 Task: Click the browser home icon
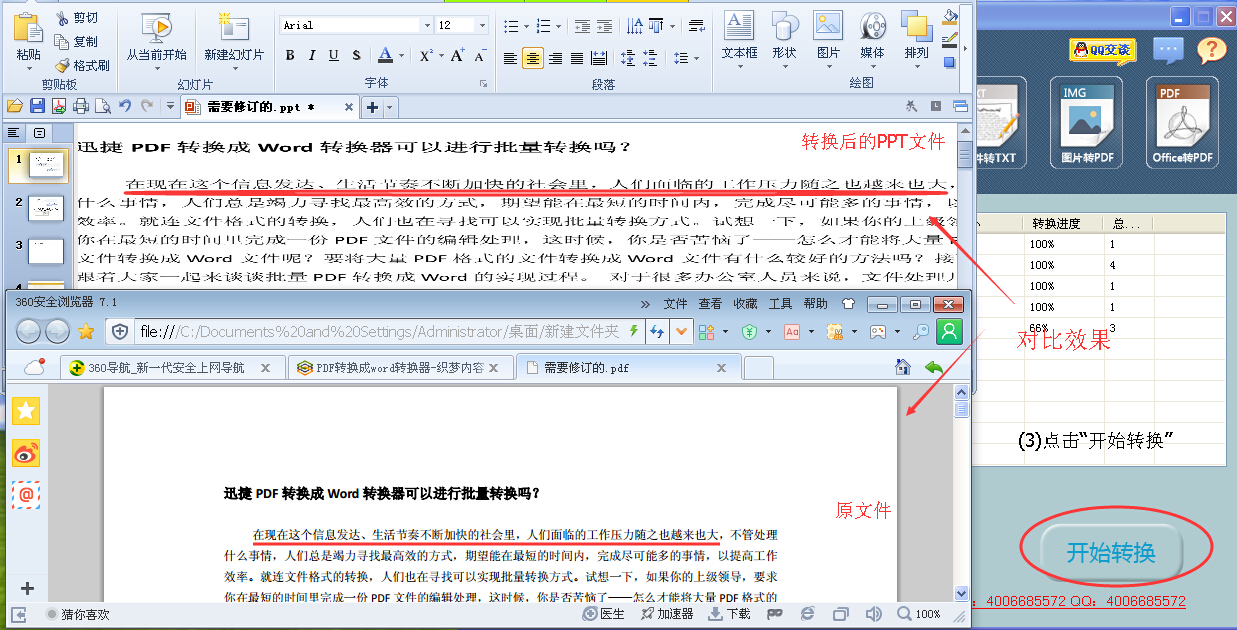click(x=902, y=368)
